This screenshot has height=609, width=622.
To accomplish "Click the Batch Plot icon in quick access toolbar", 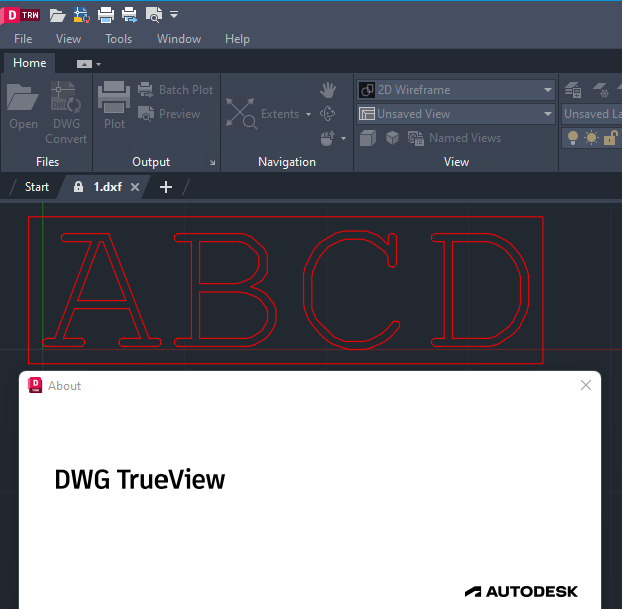I will click(129, 15).
